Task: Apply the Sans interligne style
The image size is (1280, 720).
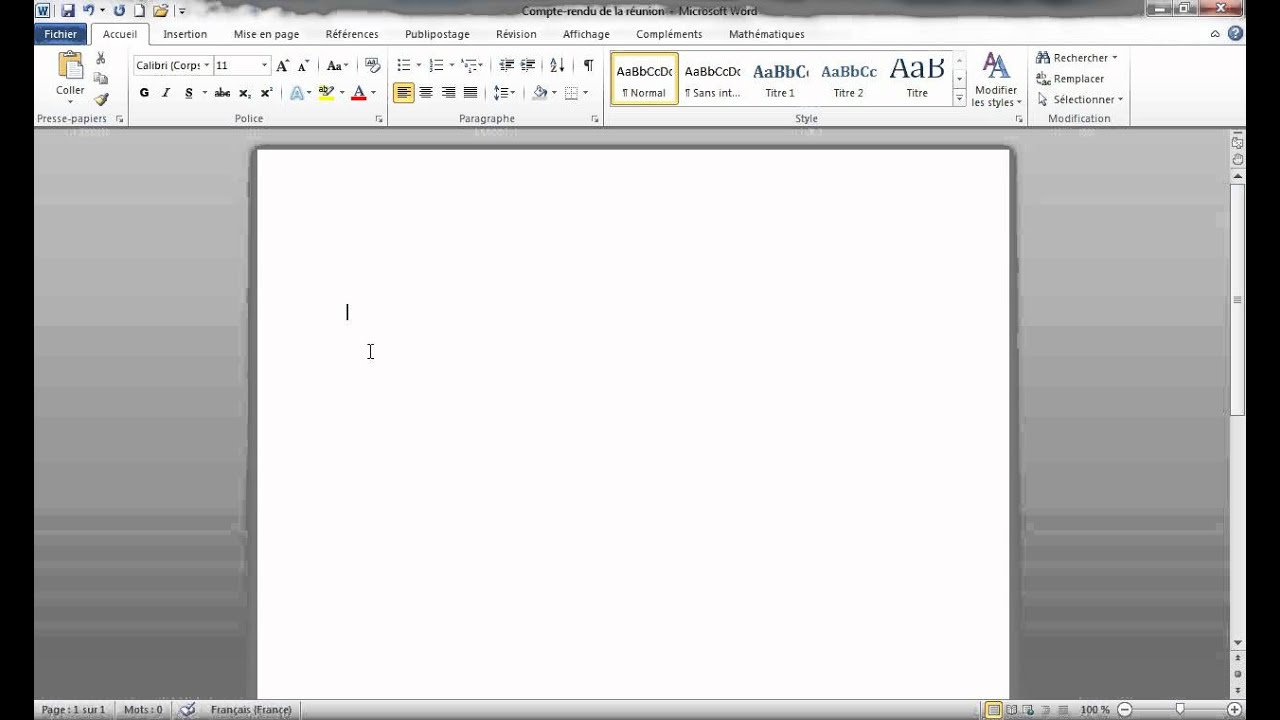Action: click(x=712, y=79)
